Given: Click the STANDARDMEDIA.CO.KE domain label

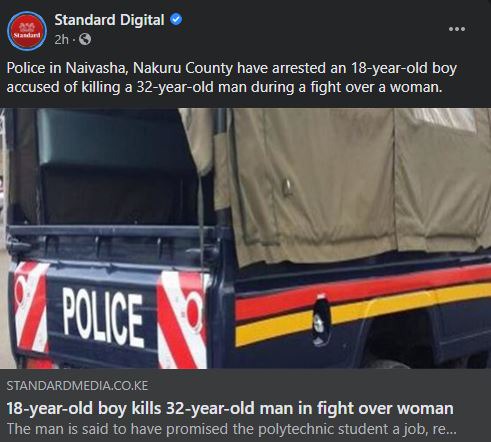Looking at the screenshot, I should pos(77,386).
